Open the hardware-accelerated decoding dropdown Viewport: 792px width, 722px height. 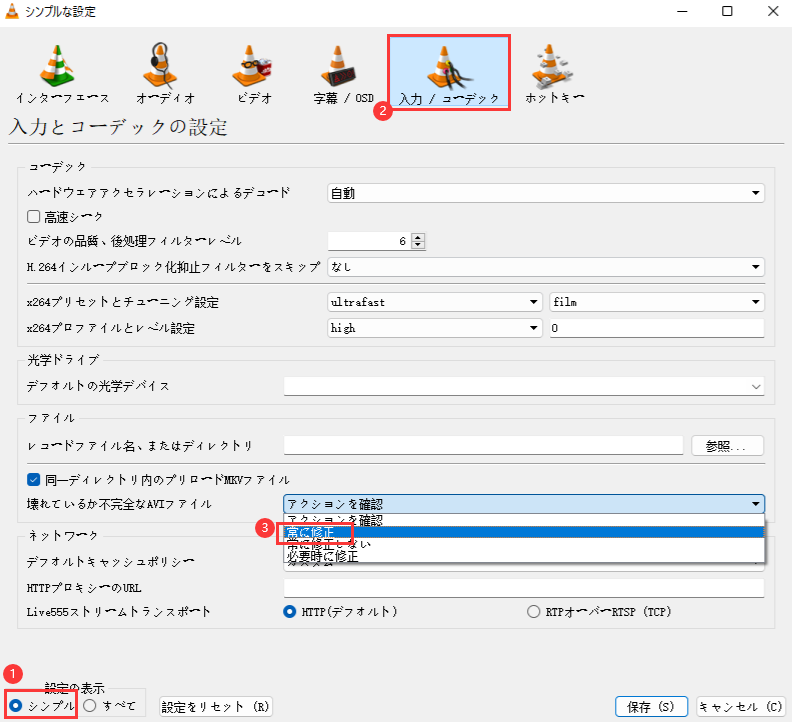[x=546, y=193]
